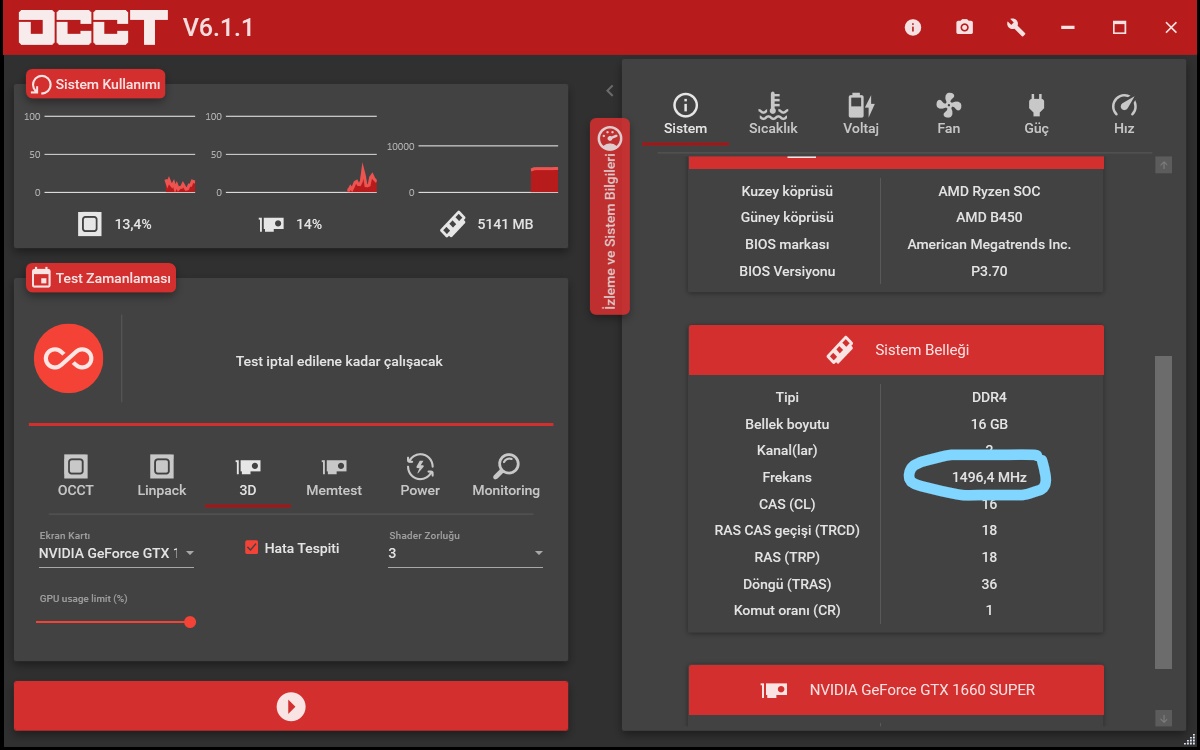This screenshot has height=750, width=1200.
Task: Click the RAS CAS geçişi (TRCD) label
Action: pos(787,530)
